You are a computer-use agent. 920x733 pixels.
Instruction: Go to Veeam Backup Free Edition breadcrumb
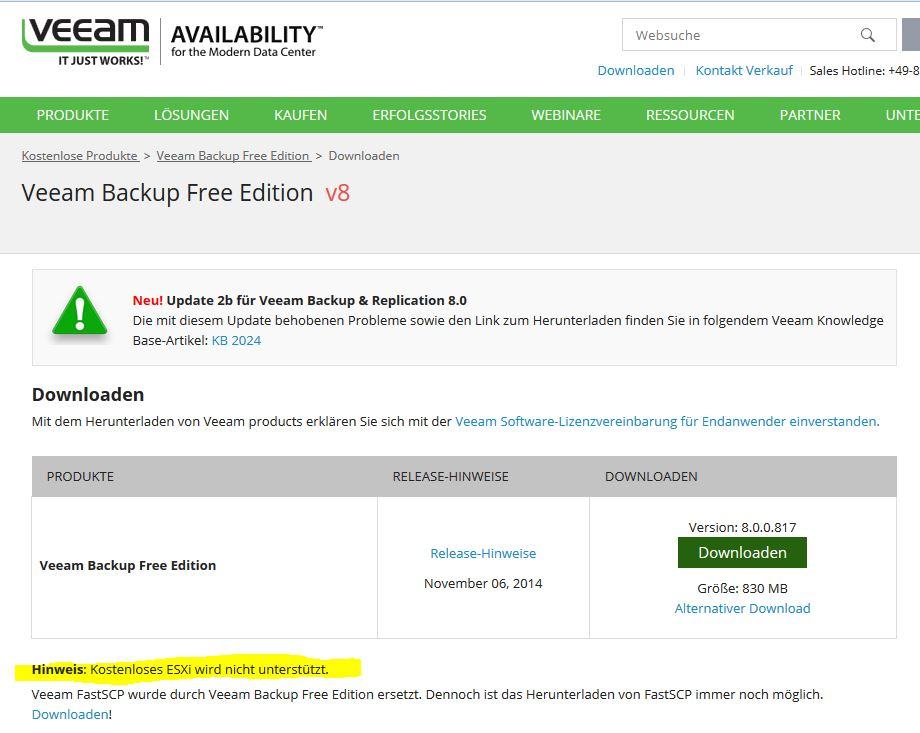[233, 156]
